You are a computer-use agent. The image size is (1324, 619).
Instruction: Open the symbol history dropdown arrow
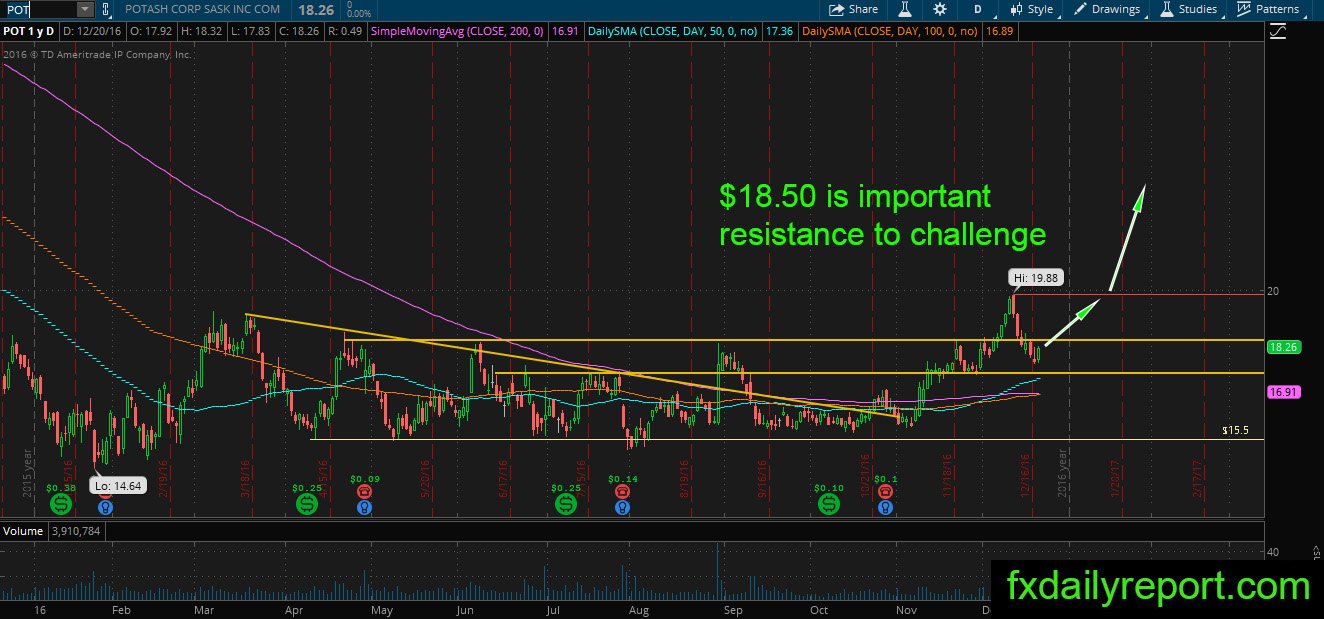[x=84, y=9]
